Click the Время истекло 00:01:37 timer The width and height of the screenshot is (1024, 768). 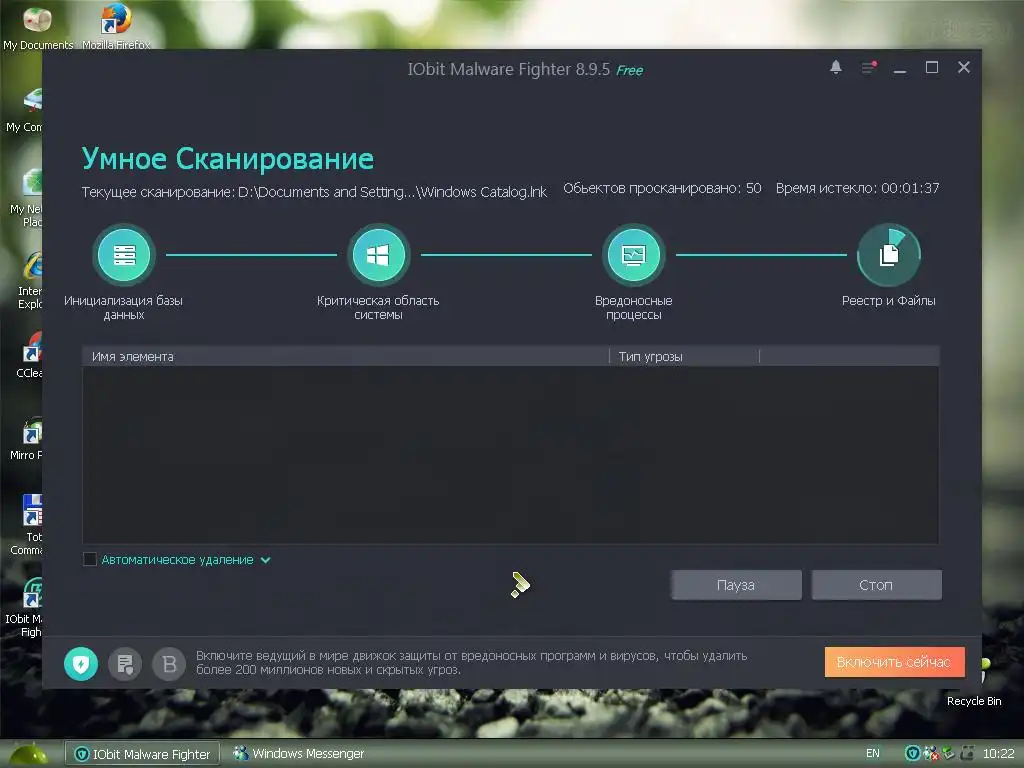[857, 189]
